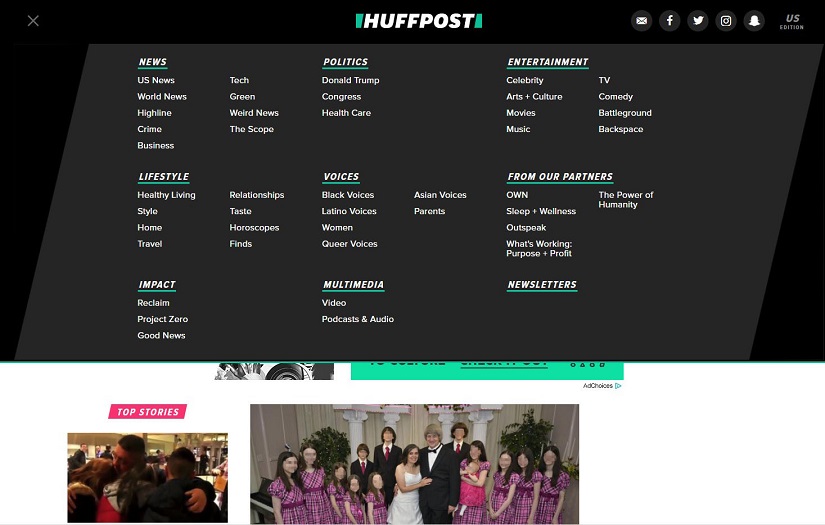Open the Politics section heading
Screen dimensions: 825x525
pos(345,62)
